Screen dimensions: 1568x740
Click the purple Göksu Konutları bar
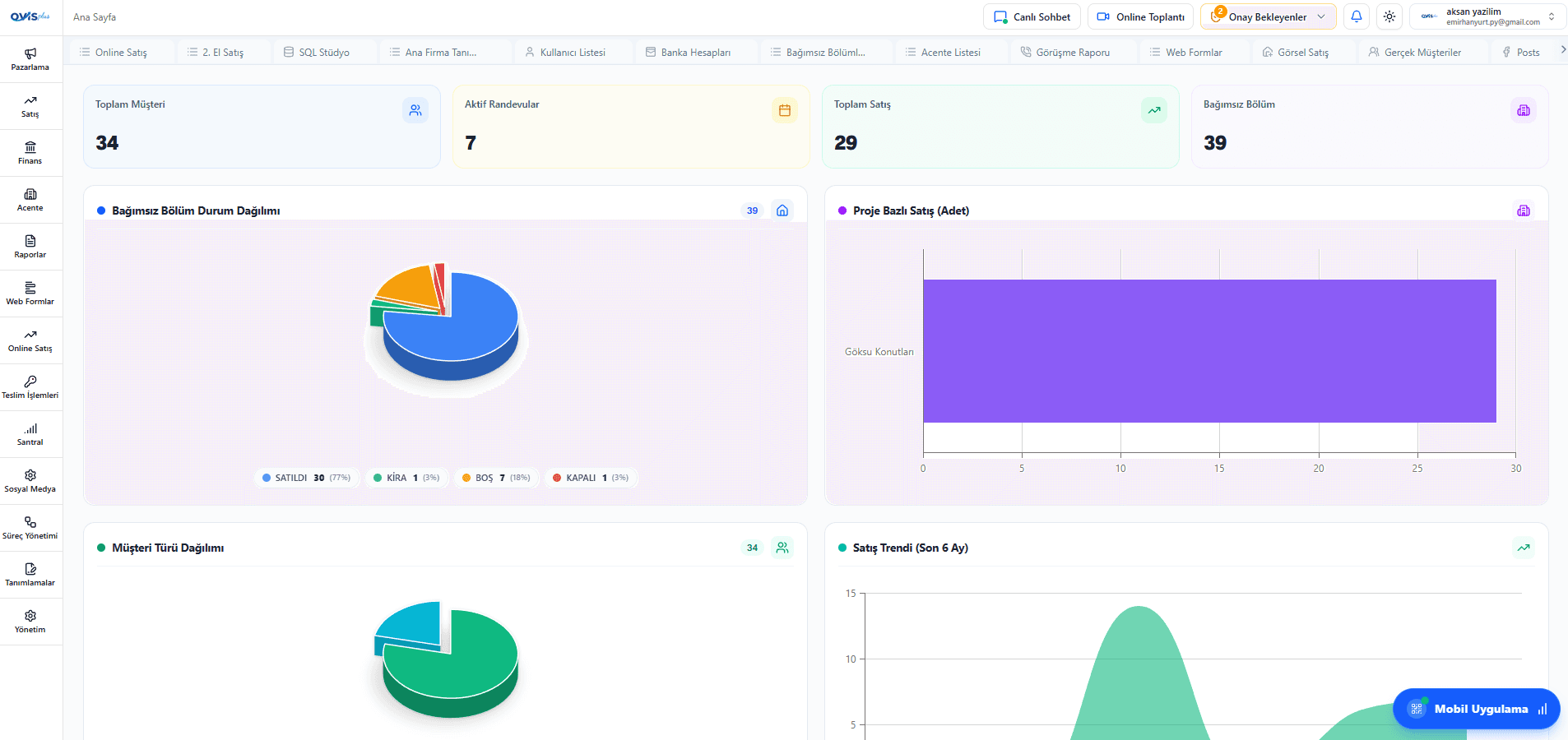click(1209, 351)
